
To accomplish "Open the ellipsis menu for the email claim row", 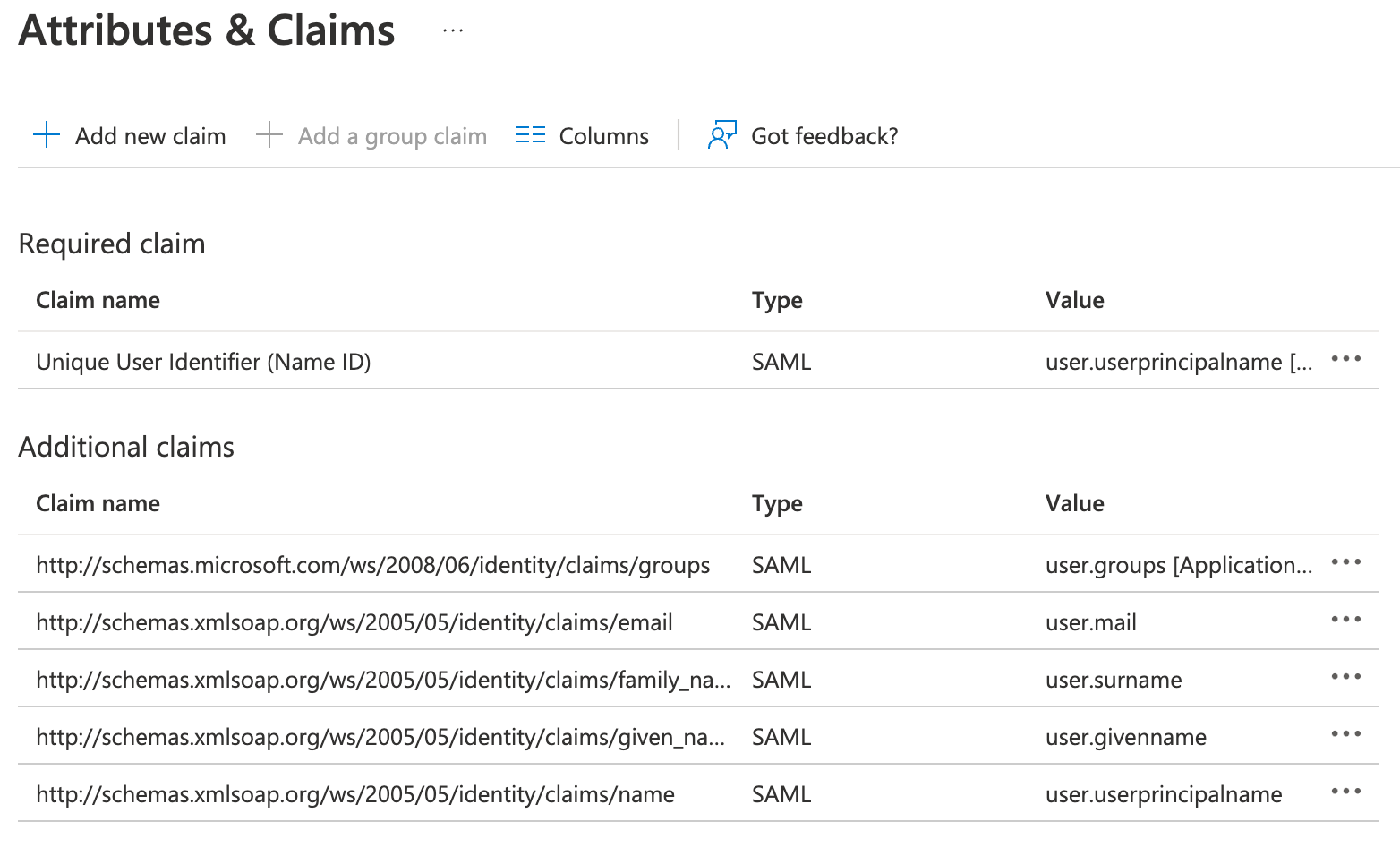I will (x=1346, y=620).
